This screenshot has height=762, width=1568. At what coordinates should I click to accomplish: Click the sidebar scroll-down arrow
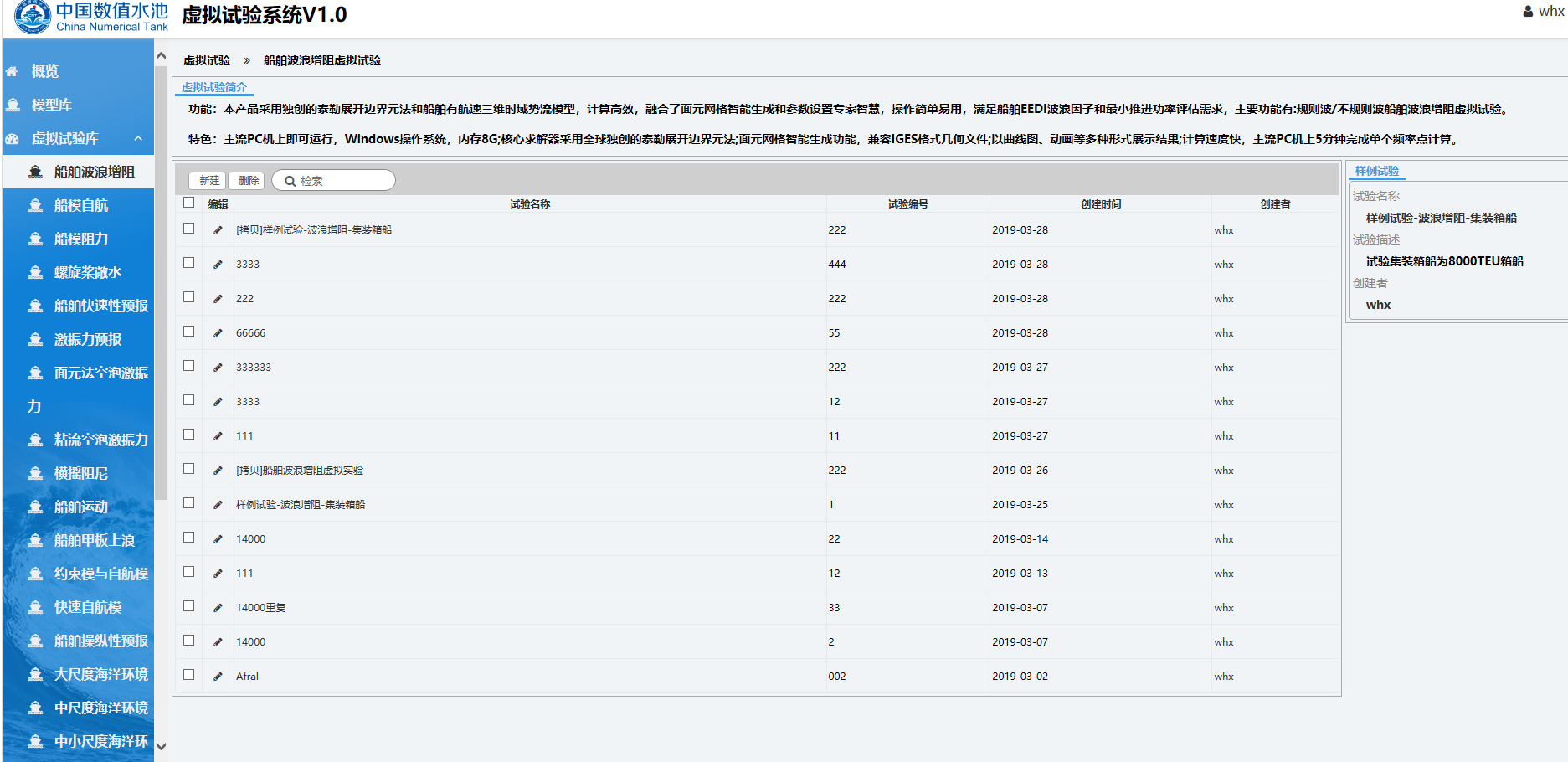click(x=161, y=746)
